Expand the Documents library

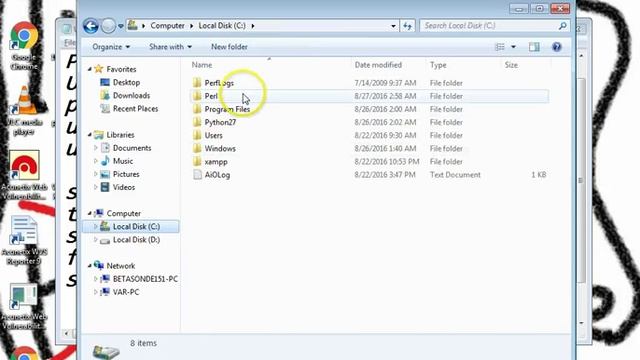(x=96, y=148)
